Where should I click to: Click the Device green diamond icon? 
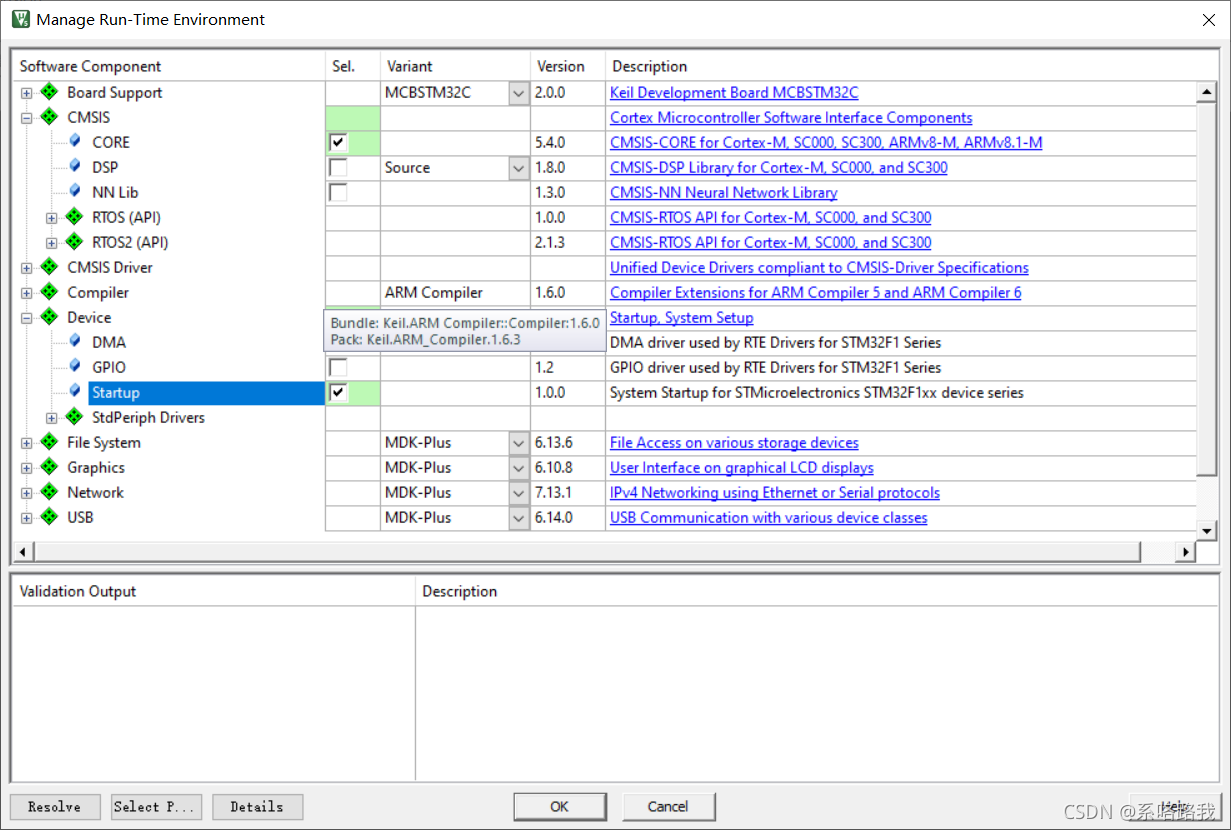(49, 317)
